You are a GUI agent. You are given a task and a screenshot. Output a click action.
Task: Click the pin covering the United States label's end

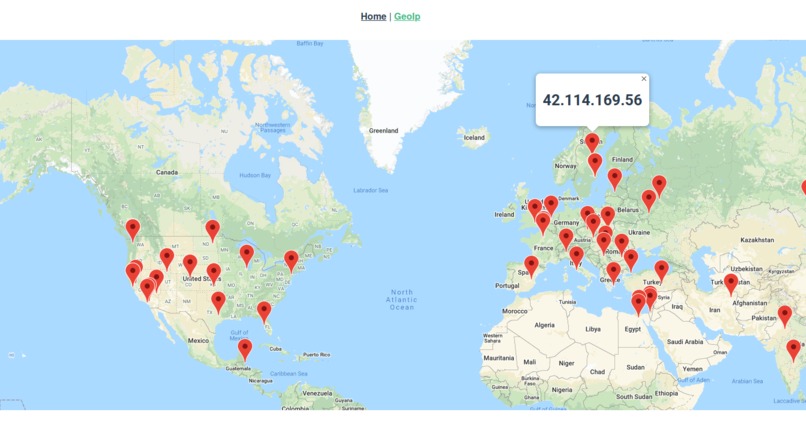pos(214,274)
